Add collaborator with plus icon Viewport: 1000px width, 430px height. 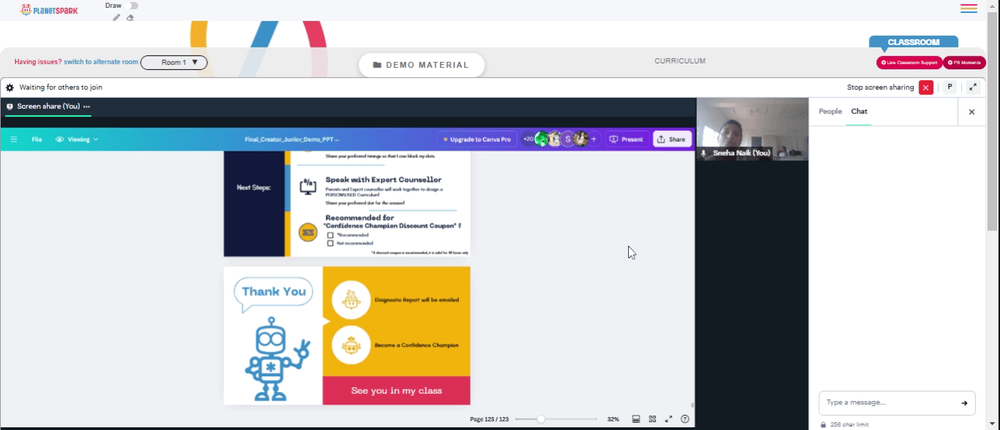tap(594, 139)
